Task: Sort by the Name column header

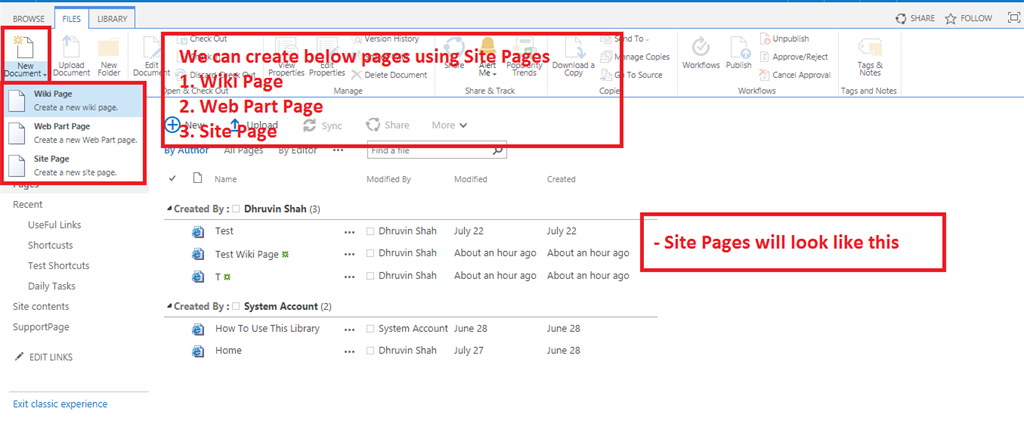Action: pyautogui.click(x=226, y=179)
